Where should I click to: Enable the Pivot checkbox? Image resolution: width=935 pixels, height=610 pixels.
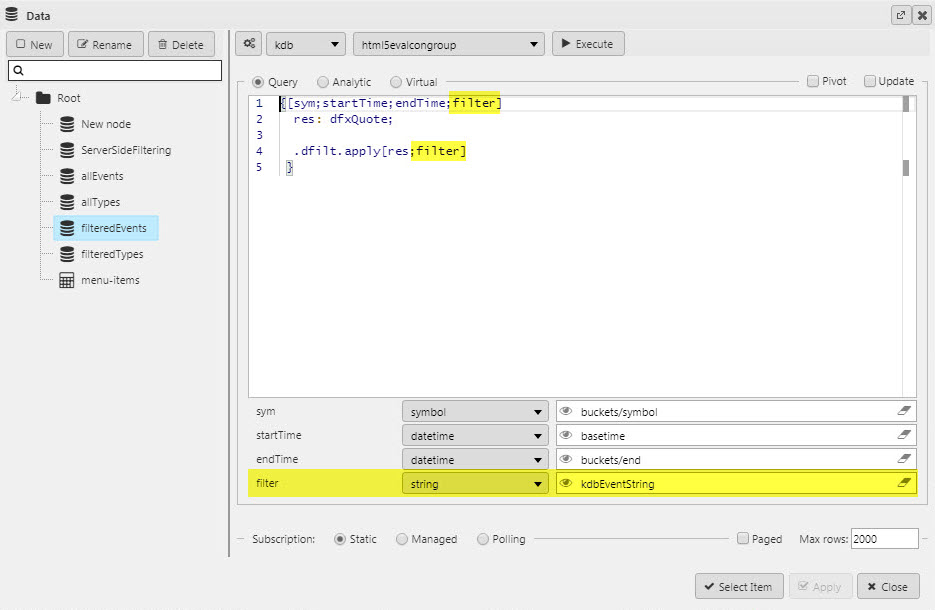[x=813, y=81]
